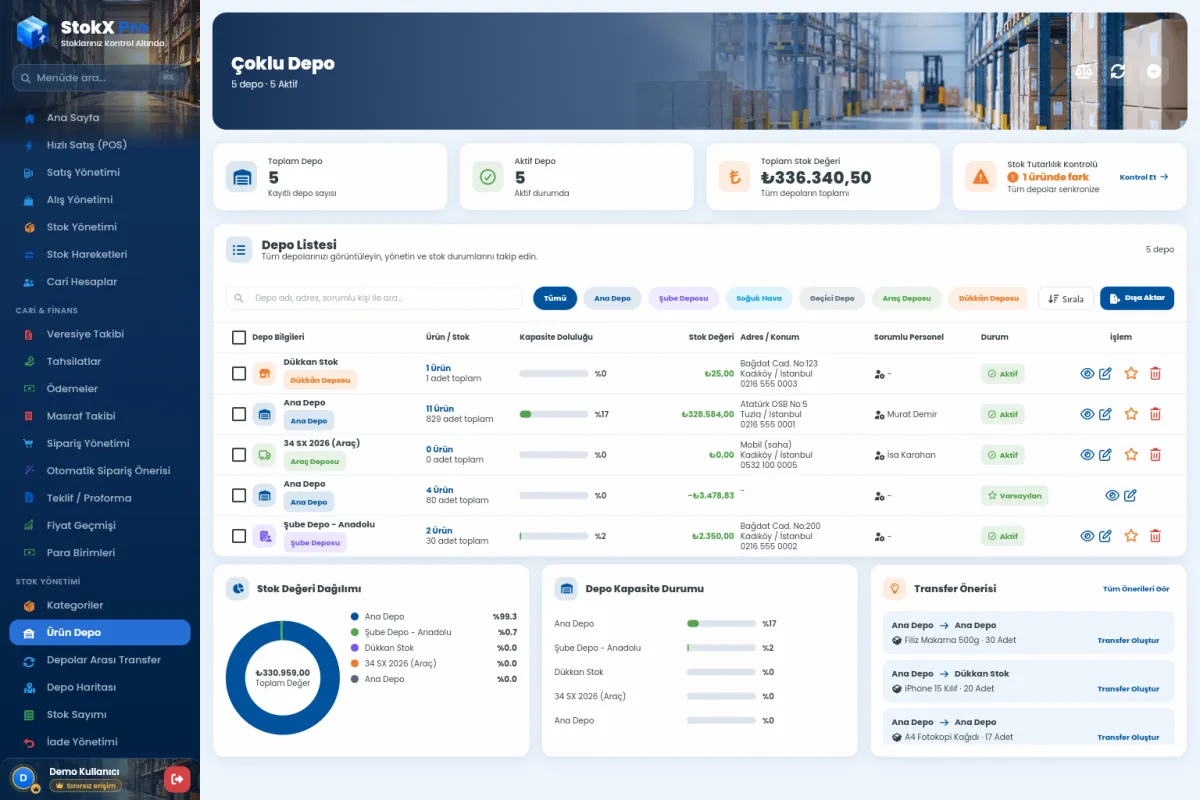
Task: Click the StokX cube logo
Action: [x=32, y=32]
